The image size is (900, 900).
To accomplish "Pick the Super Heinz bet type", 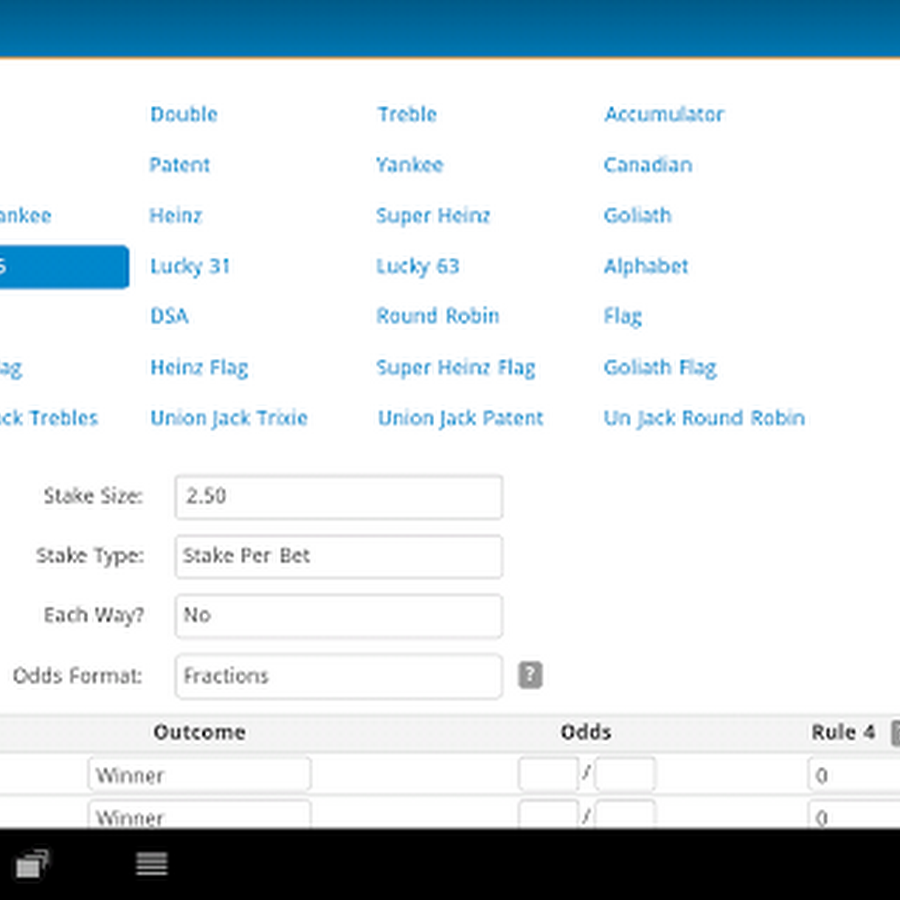I will coord(433,215).
